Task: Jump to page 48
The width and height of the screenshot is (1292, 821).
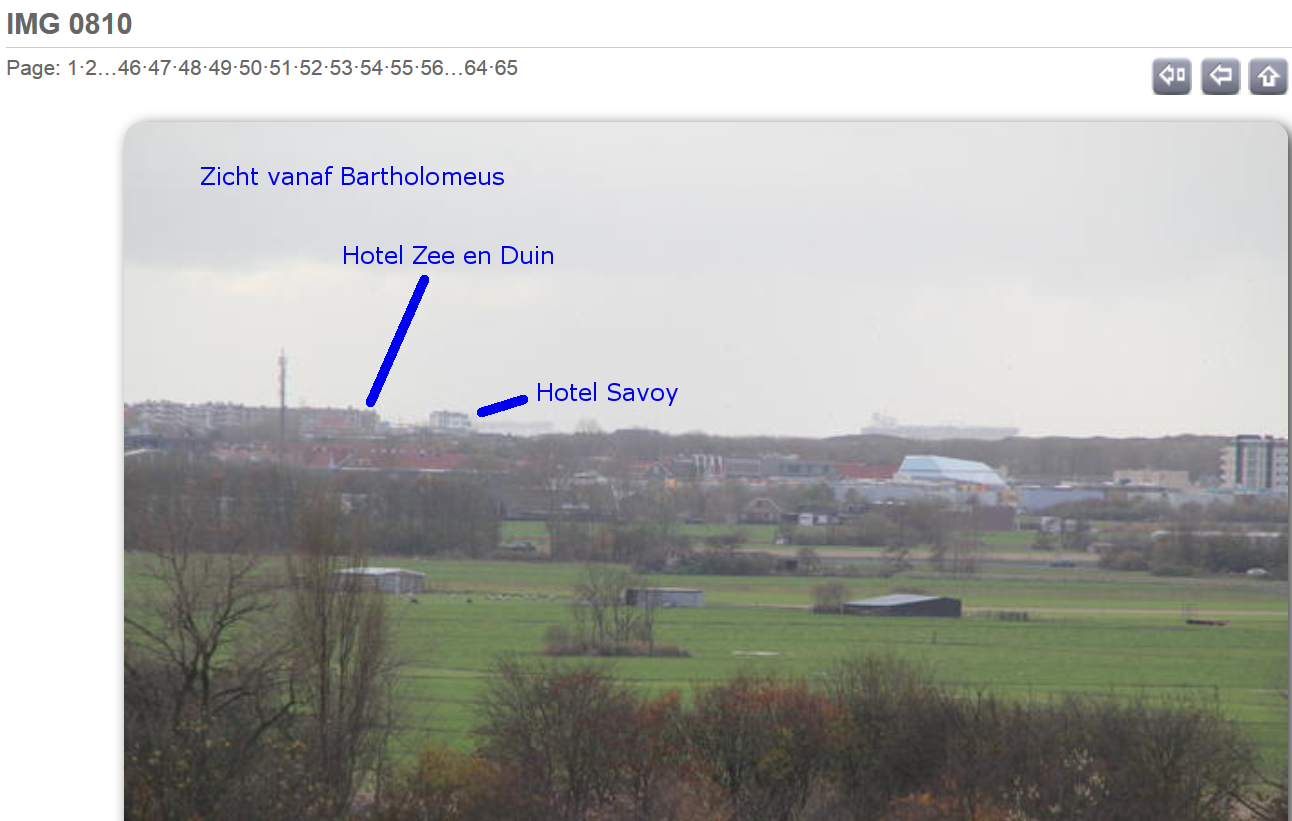Action: tap(189, 69)
